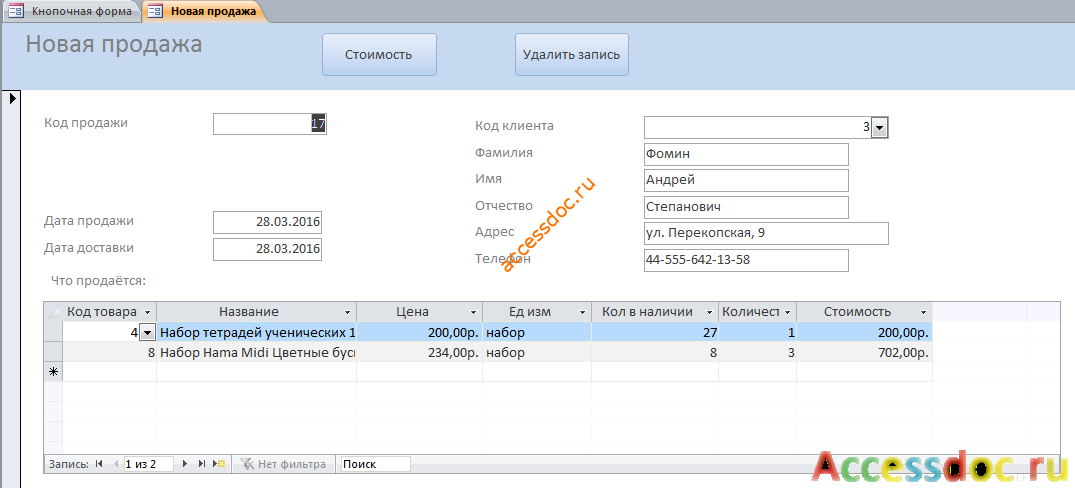Click the Стоимость button
The width and height of the screenshot is (1075, 488).
click(x=379, y=55)
